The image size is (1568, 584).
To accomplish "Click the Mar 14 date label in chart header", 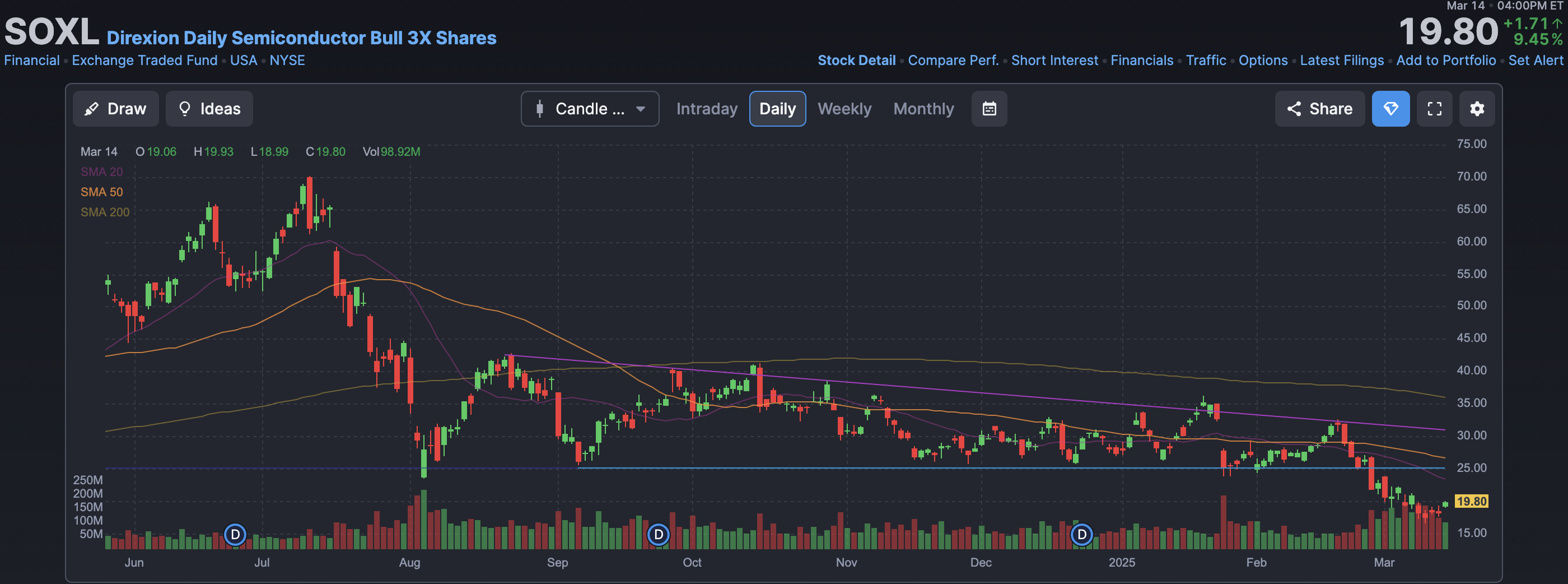I will [x=99, y=152].
